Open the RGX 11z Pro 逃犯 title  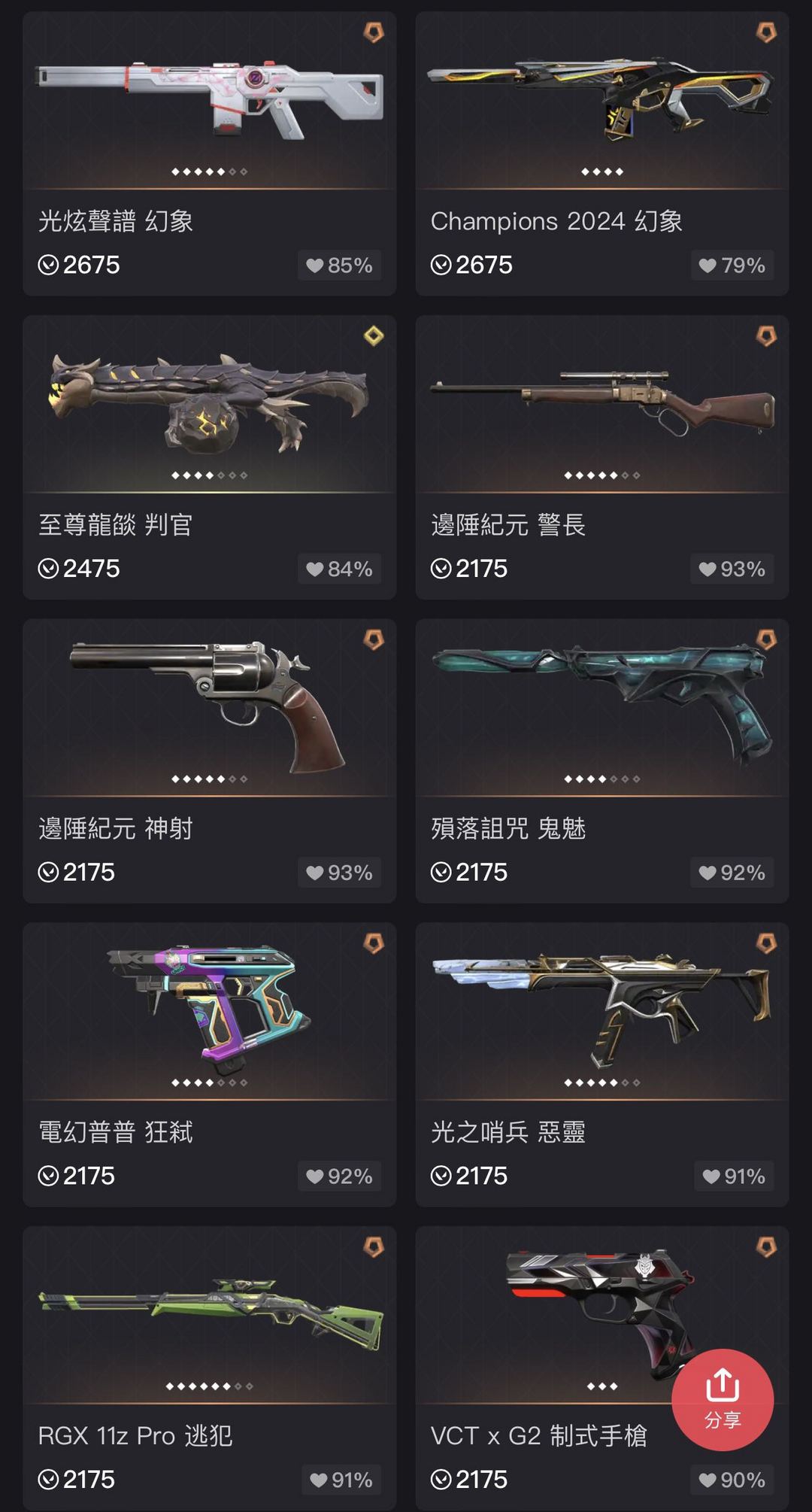[135, 1435]
